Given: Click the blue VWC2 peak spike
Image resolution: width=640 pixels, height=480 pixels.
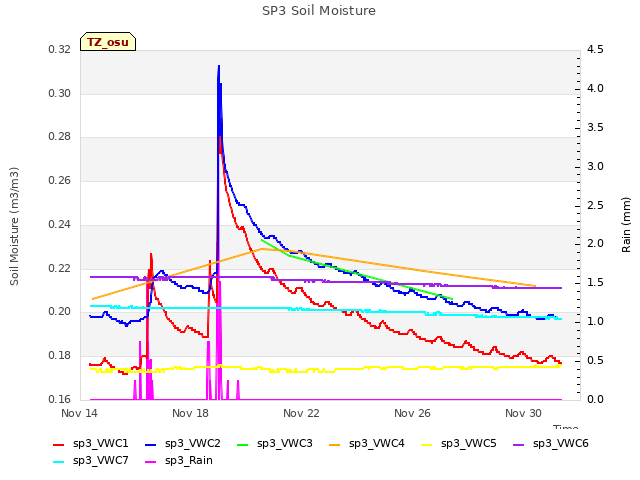Looking at the screenshot, I should point(219,67).
